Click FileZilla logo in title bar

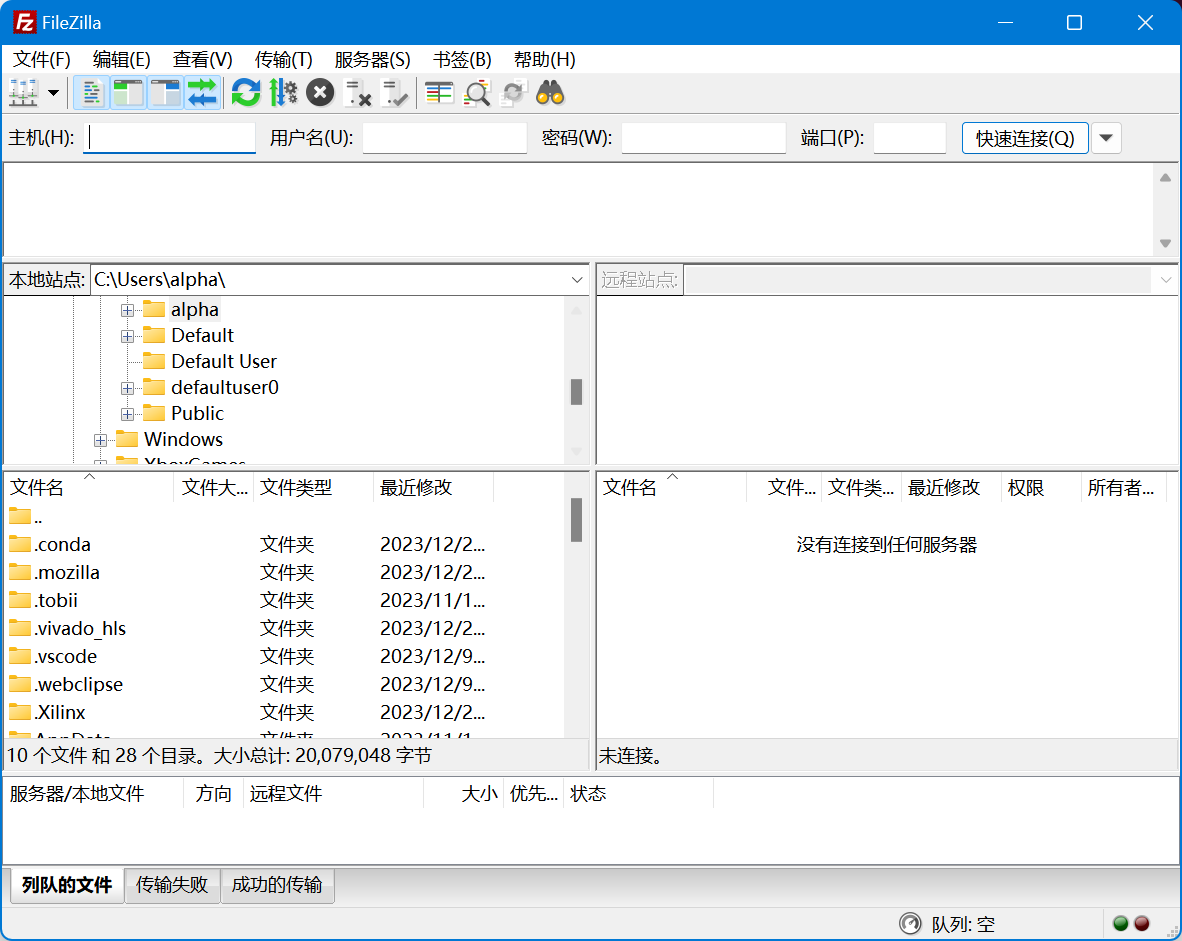click(x=25, y=23)
